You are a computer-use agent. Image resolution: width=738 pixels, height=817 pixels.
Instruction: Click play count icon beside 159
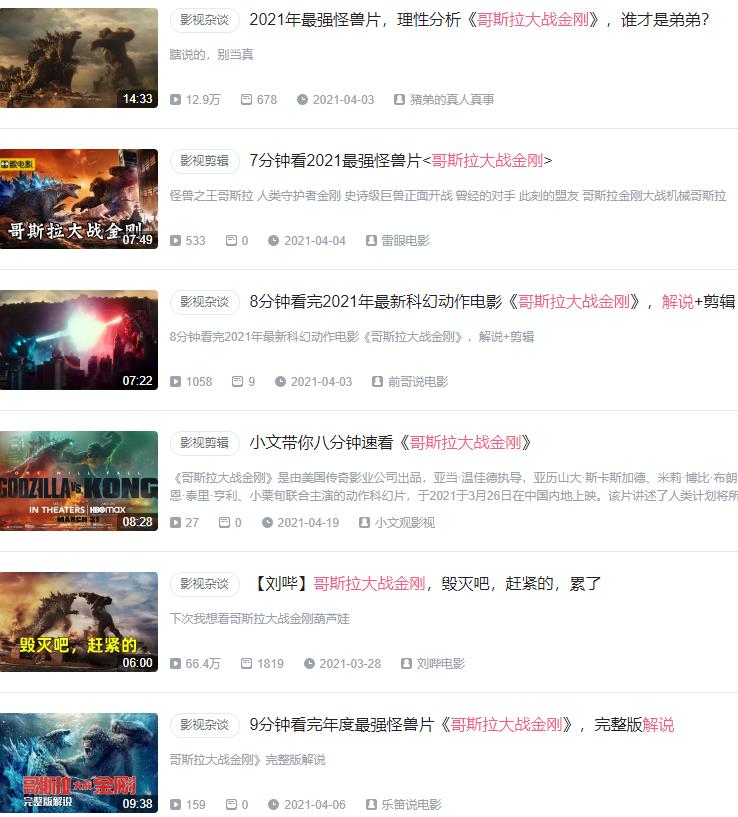point(175,804)
